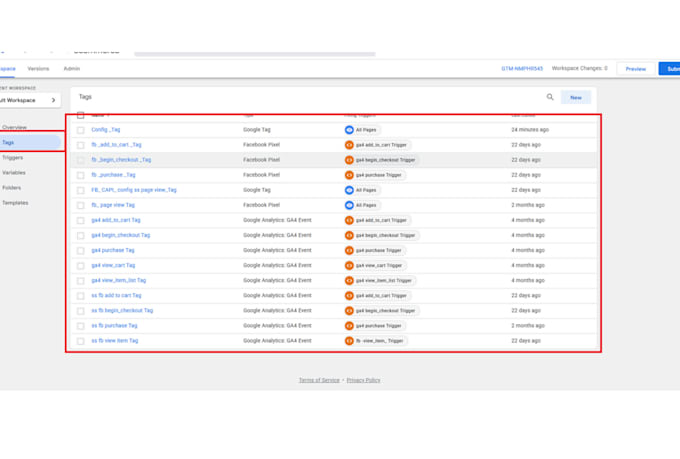Click trigger icon in ga4 purchase Tag row
This screenshot has height=459, width=680.
tap(349, 250)
